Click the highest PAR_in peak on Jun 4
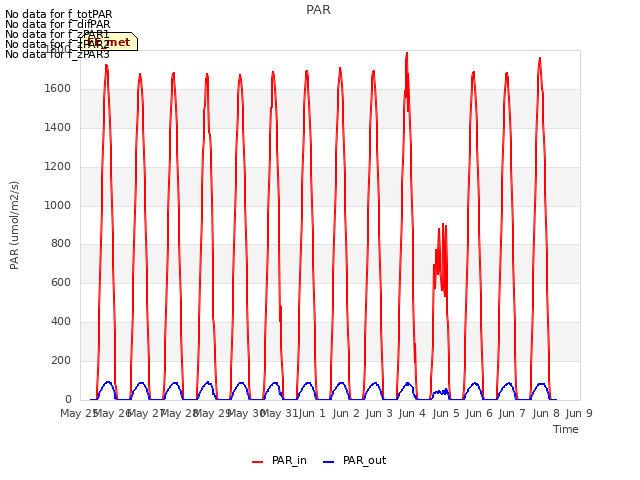Screen dimensions: 640x480 click(x=407, y=53)
